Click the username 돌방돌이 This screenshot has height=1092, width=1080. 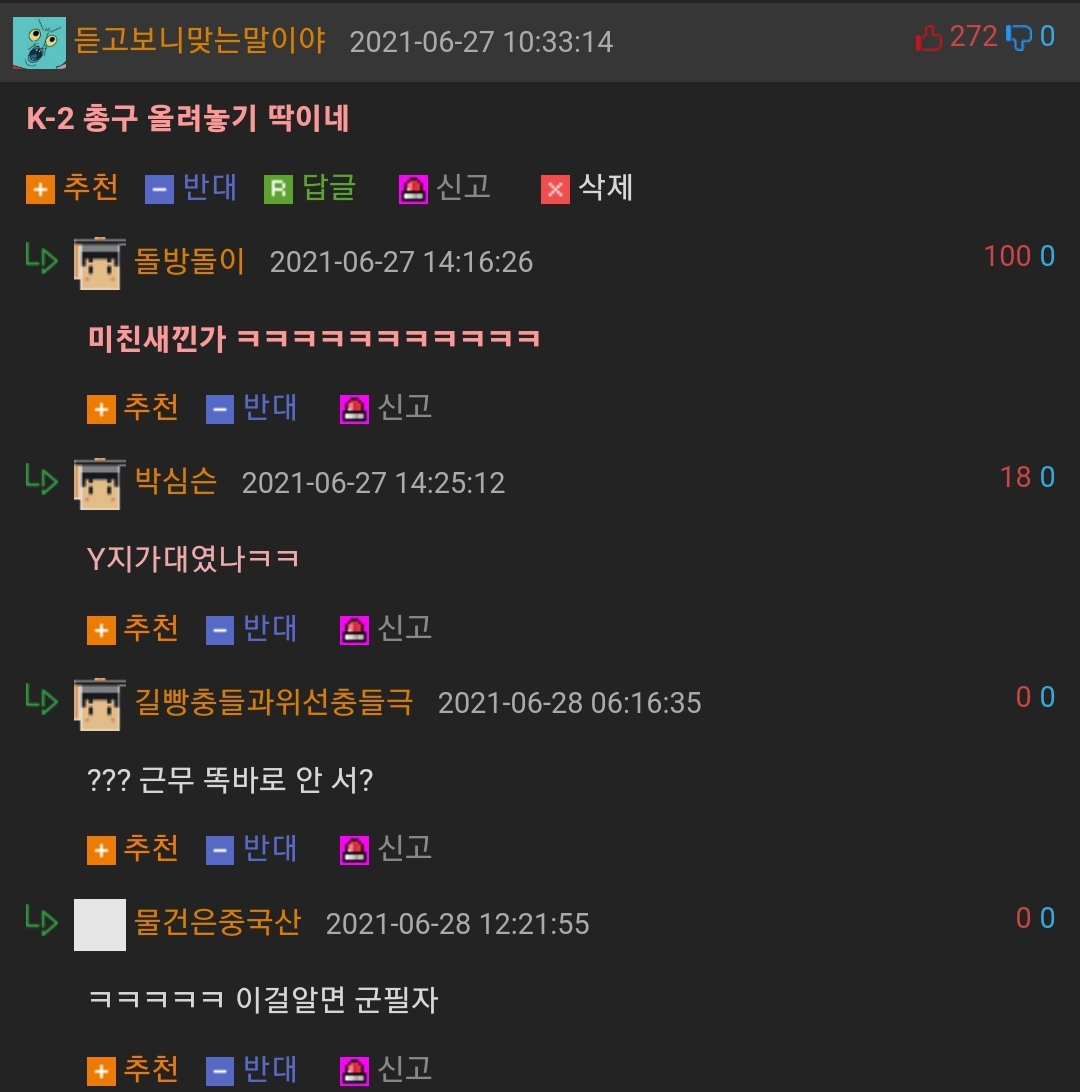click(x=189, y=261)
